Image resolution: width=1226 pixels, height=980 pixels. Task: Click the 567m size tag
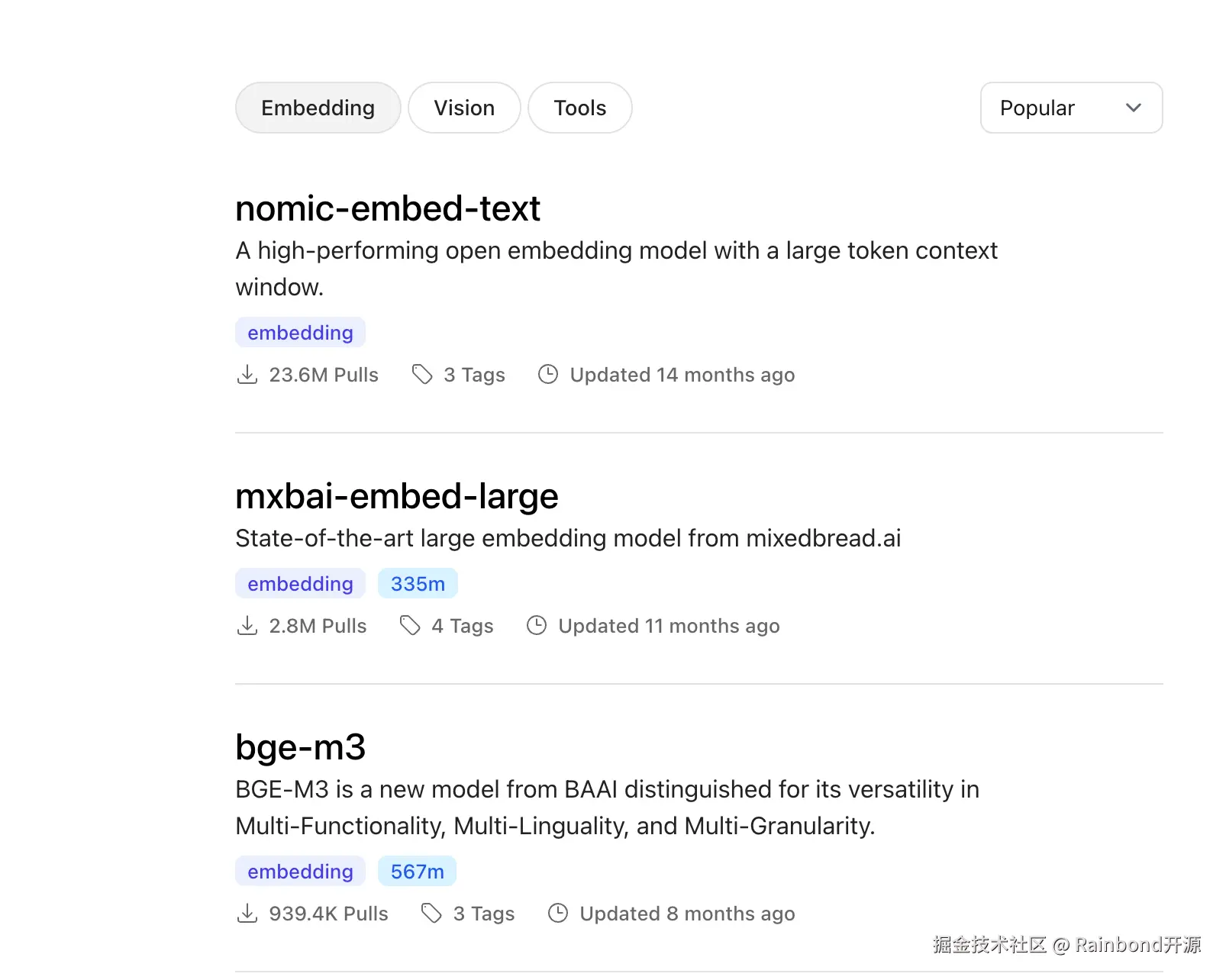[417, 872]
